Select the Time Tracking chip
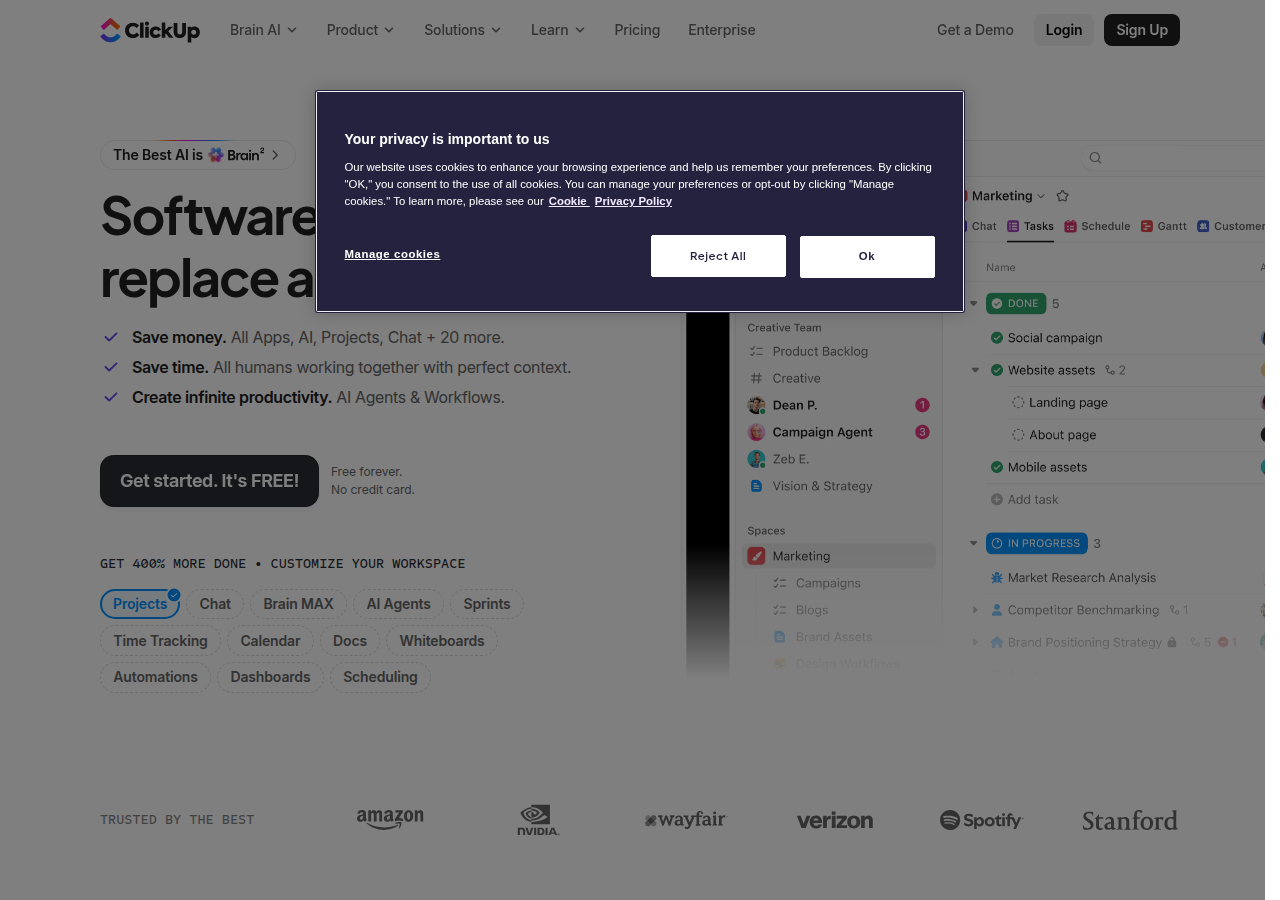 (x=160, y=641)
